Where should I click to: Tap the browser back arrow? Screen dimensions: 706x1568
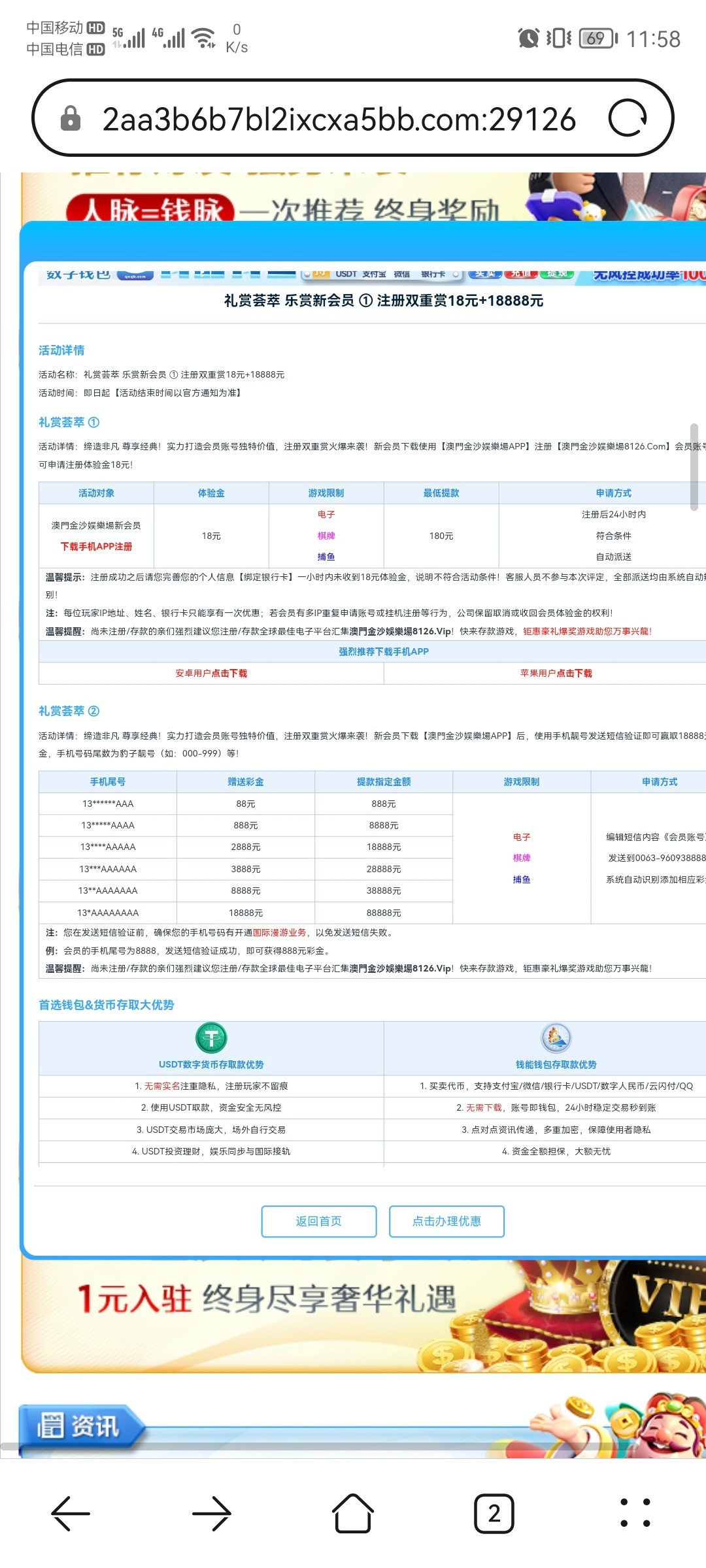coord(71,1513)
